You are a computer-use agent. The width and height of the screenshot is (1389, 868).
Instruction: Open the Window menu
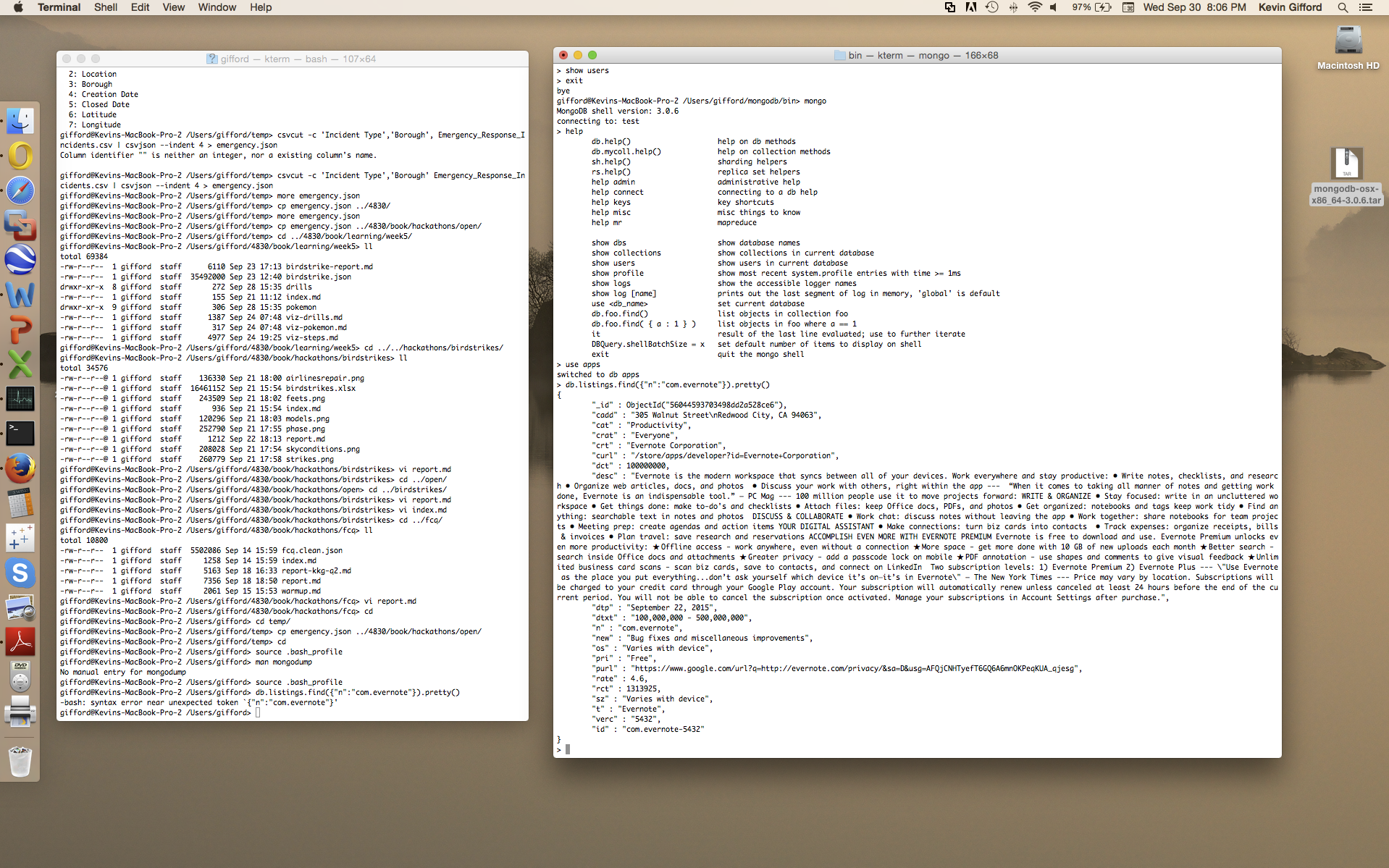coord(217,7)
